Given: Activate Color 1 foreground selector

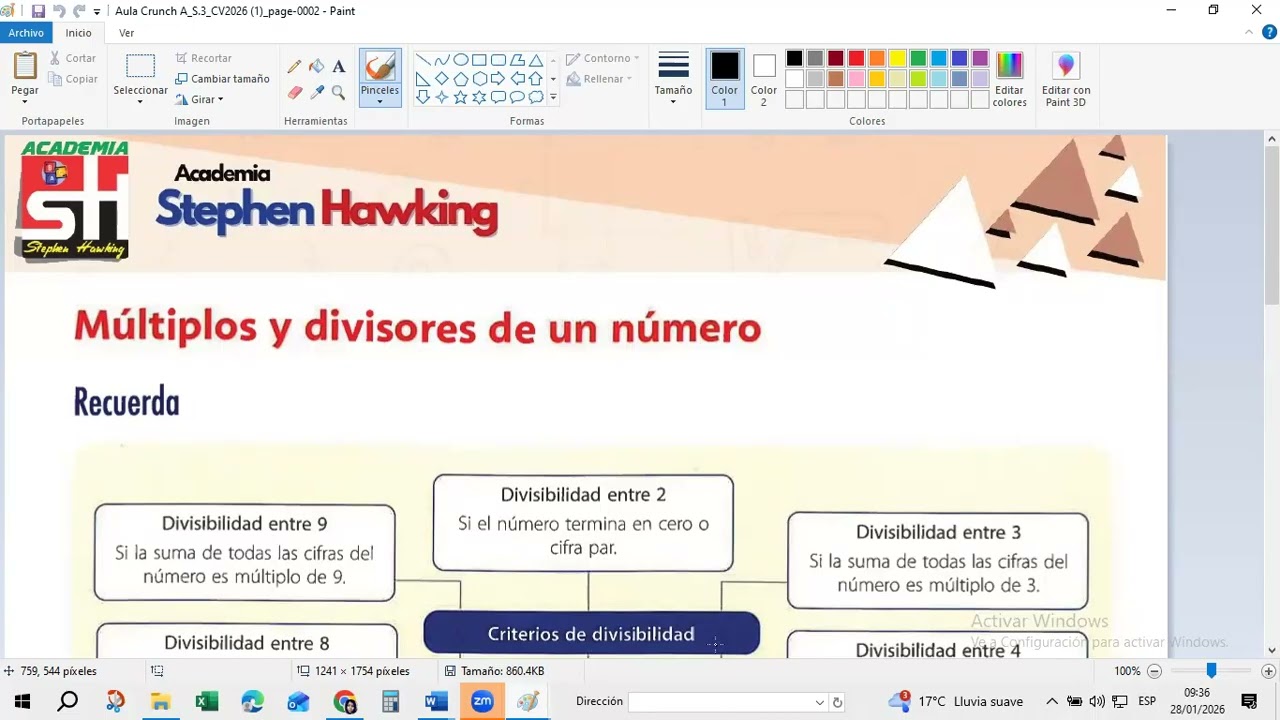Looking at the screenshot, I should coord(725,80).
